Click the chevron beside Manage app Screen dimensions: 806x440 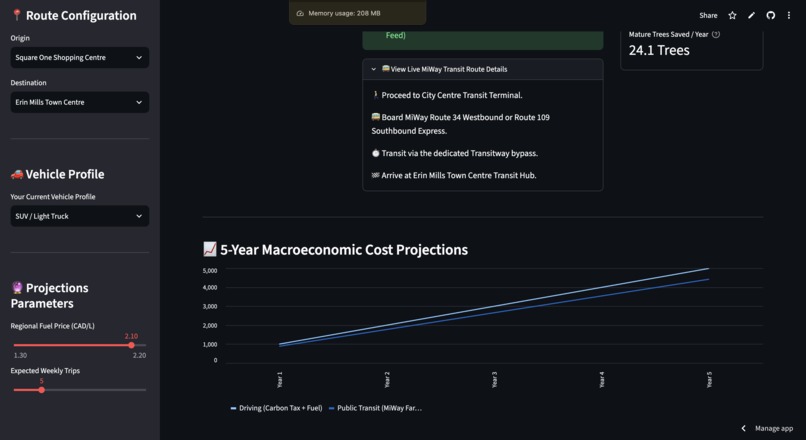pyautogui.click(x=743, y=428)
